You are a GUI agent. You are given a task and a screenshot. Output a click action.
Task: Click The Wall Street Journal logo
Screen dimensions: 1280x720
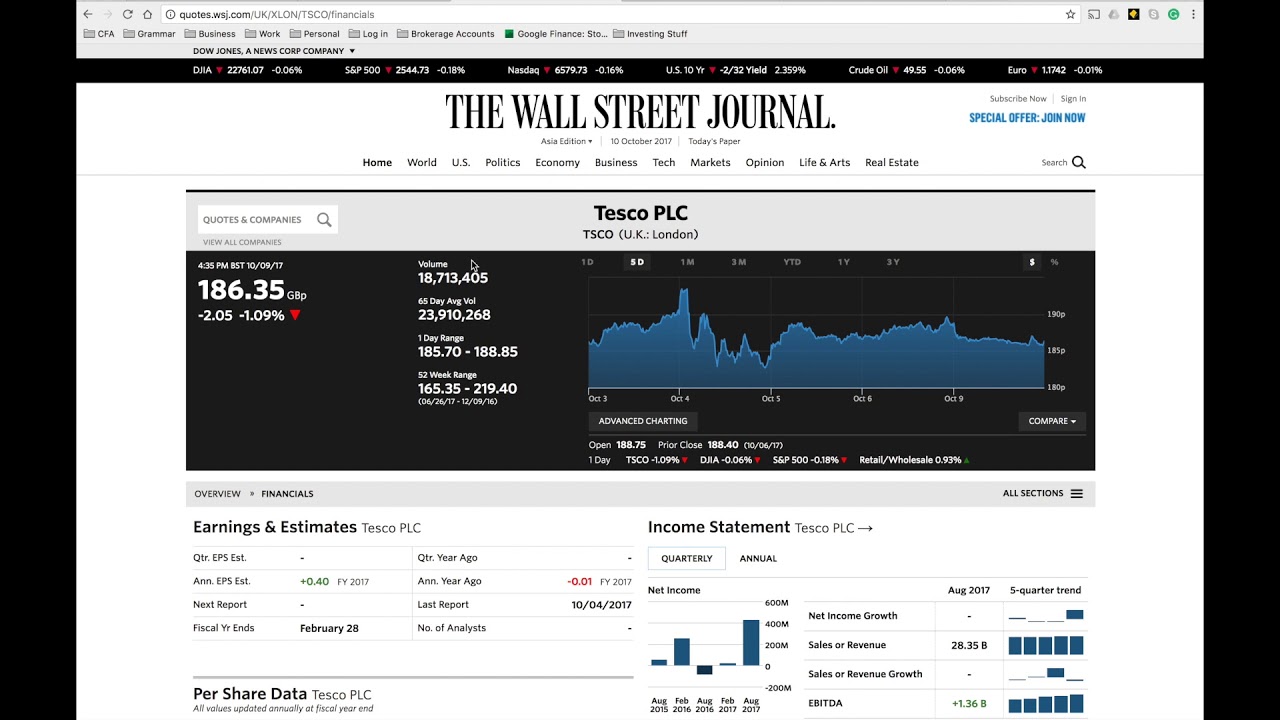pyautogui.click(x=640, y=112)
